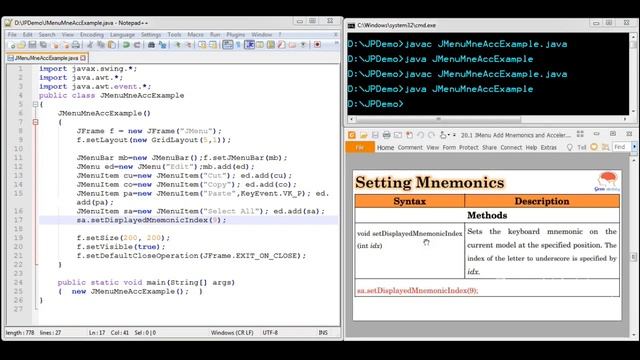
Task: Click the Record Macro red dot icon
Action: 317,45
